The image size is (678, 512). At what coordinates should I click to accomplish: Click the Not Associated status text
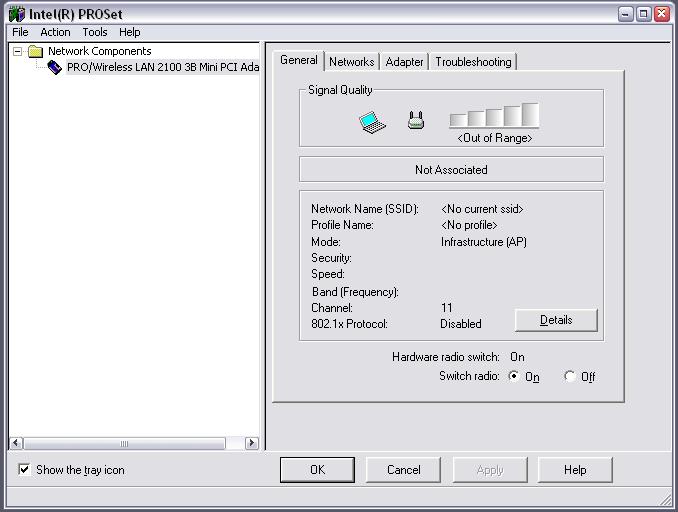click(451, 170)
